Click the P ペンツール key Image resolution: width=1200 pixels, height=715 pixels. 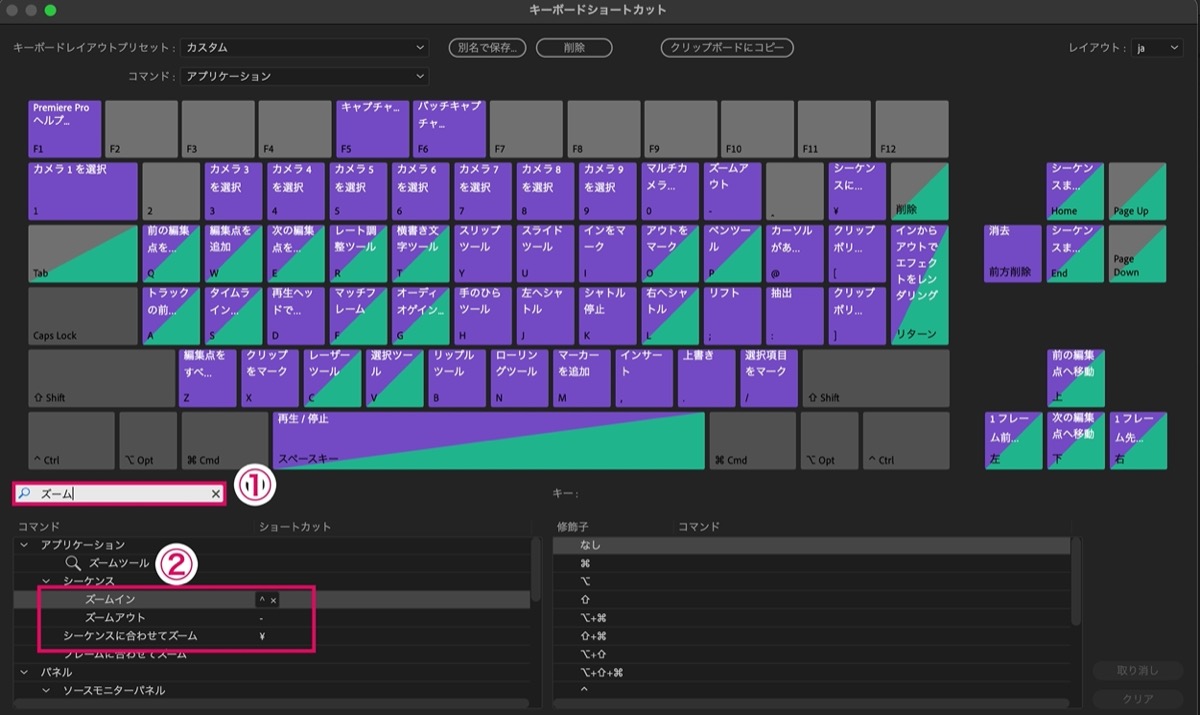point(732,253)
